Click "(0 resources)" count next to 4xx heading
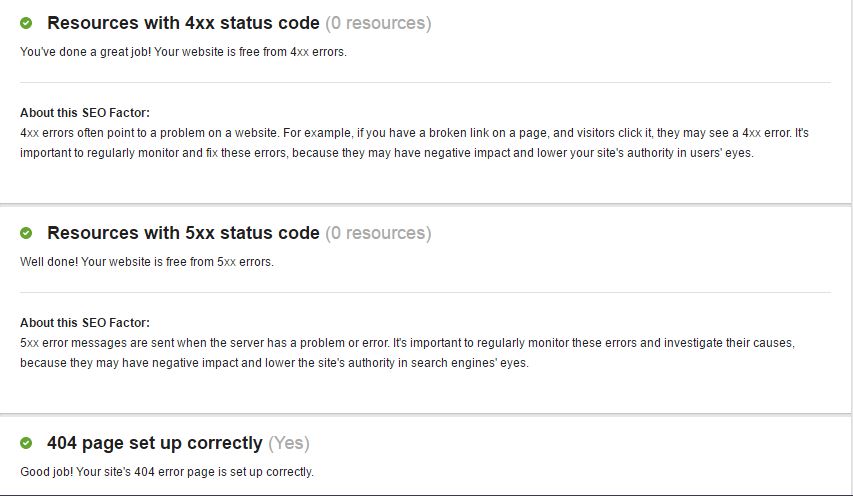 378,23
